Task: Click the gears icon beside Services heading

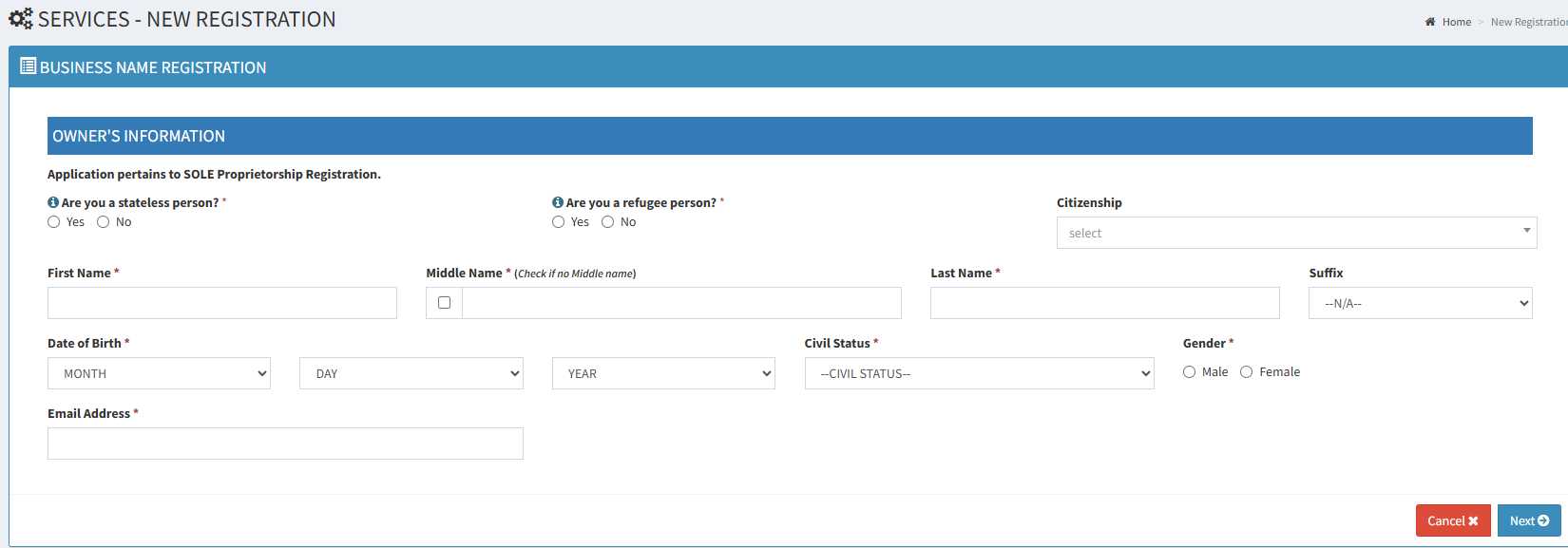Action: click(x=21, y=19)
